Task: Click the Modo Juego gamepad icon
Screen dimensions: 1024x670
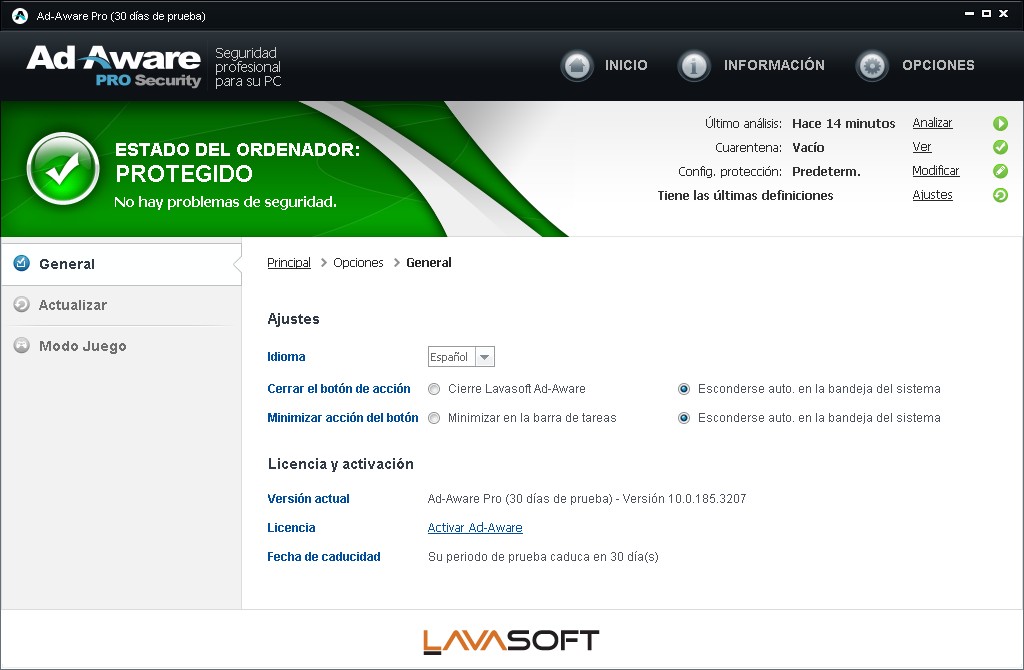Action: coord(22,345)
